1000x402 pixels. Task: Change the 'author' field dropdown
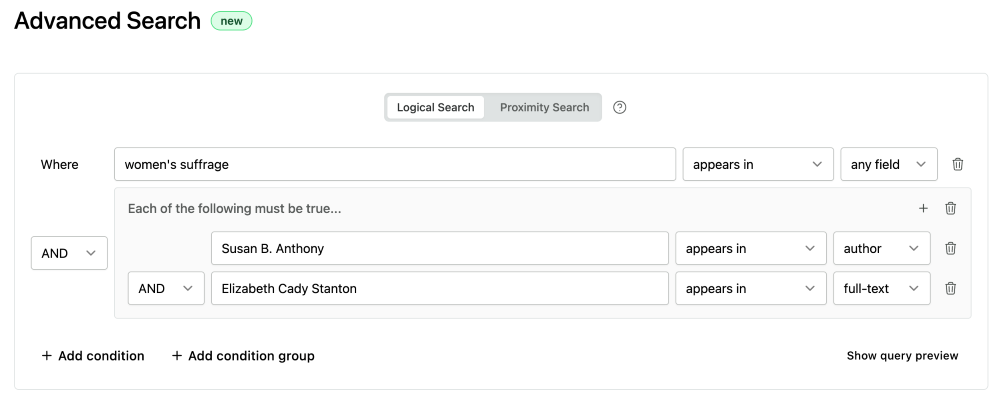(881, 249)
